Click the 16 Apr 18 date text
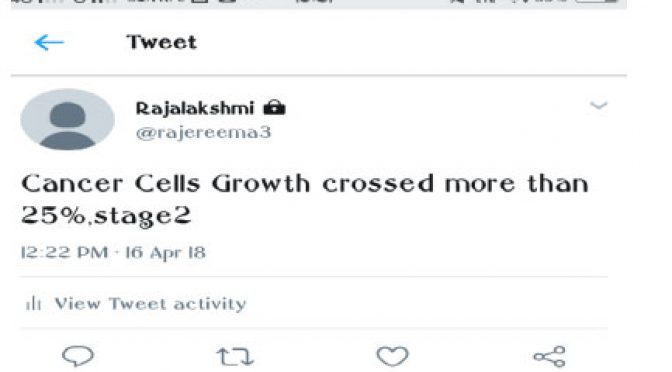672x372 pixels. point(165,252)
